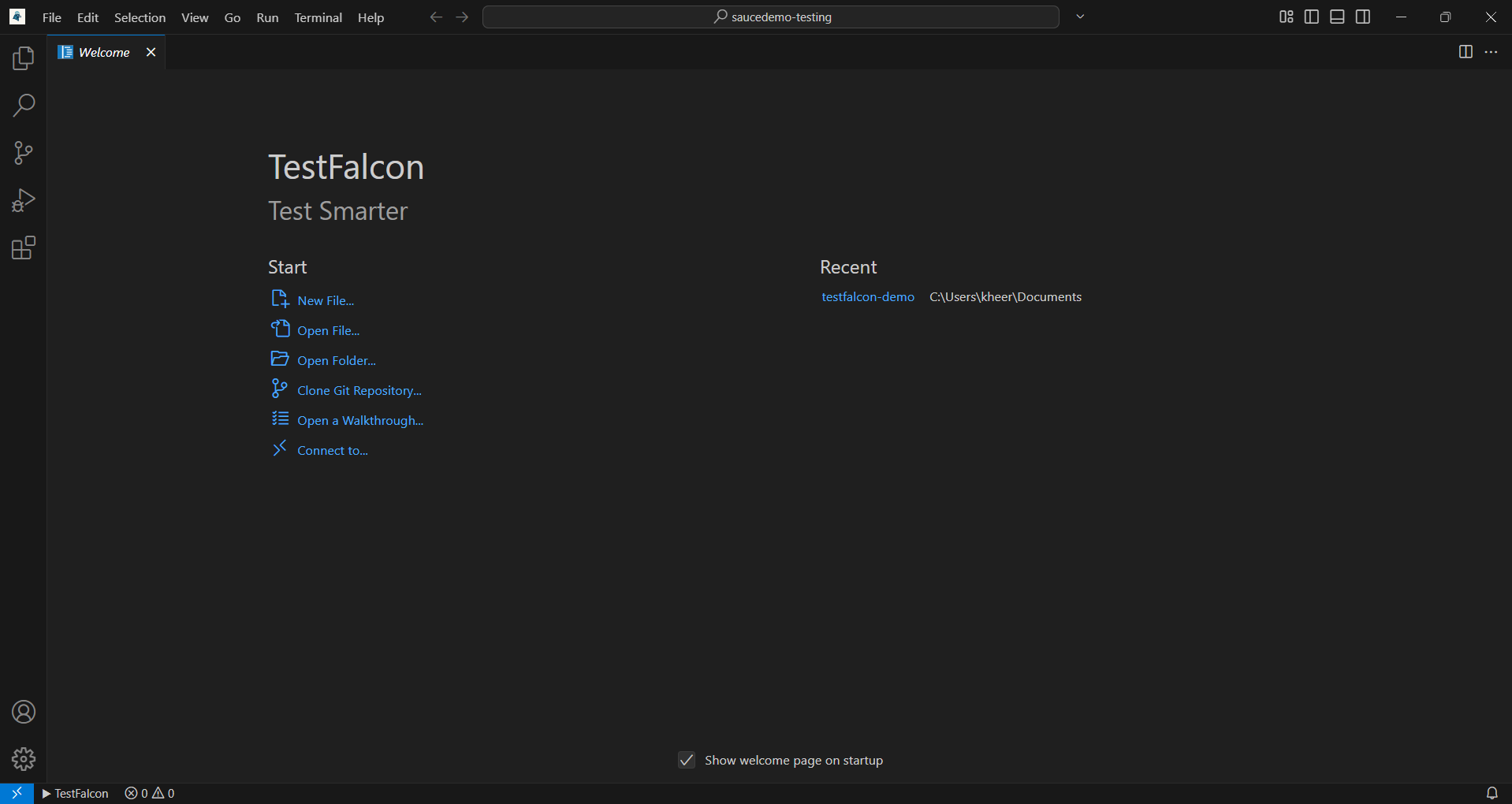Image resolution: width=1512 pixels, height=804 pixels.
Task: Click the C:\Users\kheer\Documents path text
Action: coord(1005,297)
